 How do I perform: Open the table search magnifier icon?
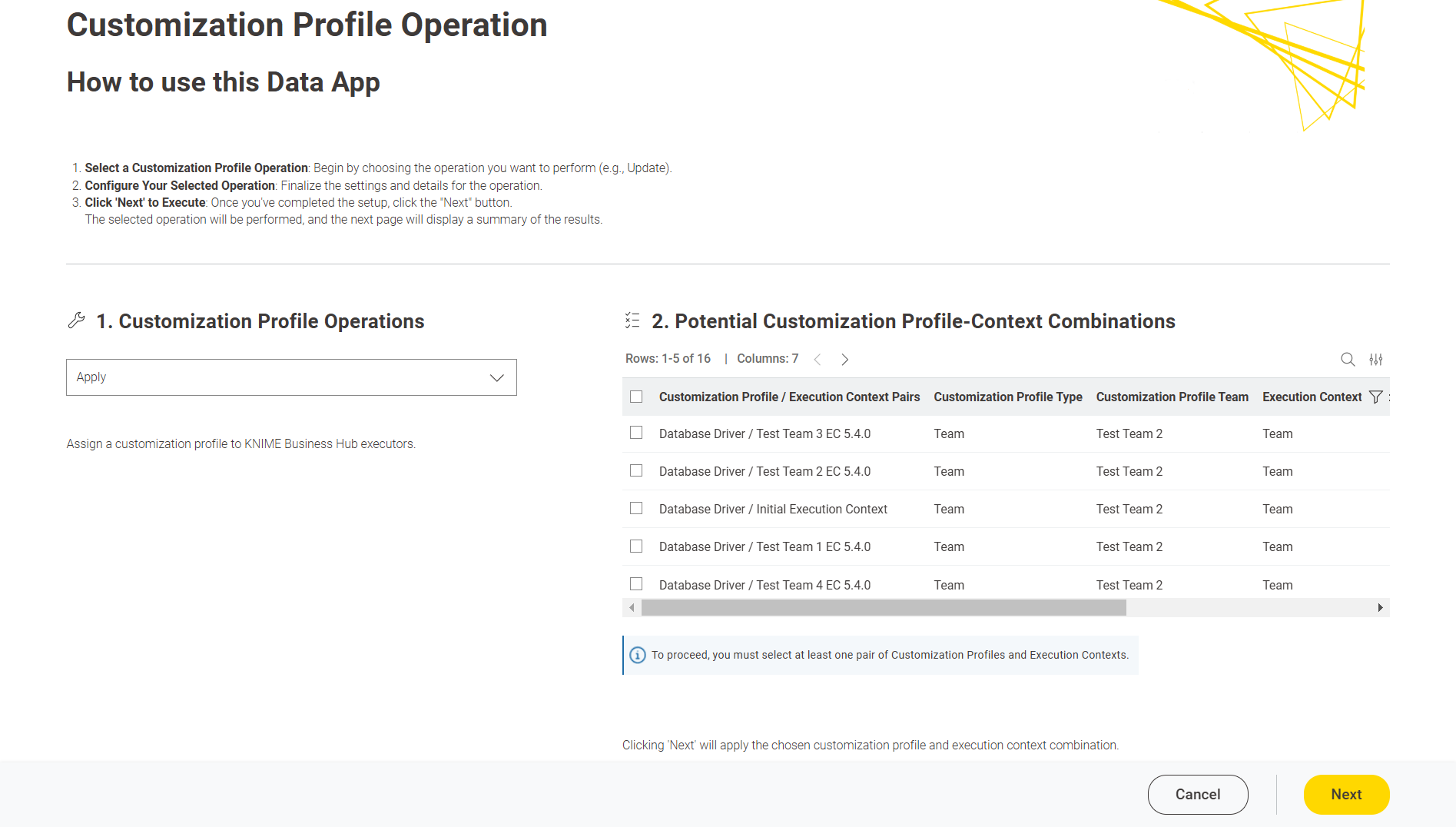click(x=1348, y=359)
